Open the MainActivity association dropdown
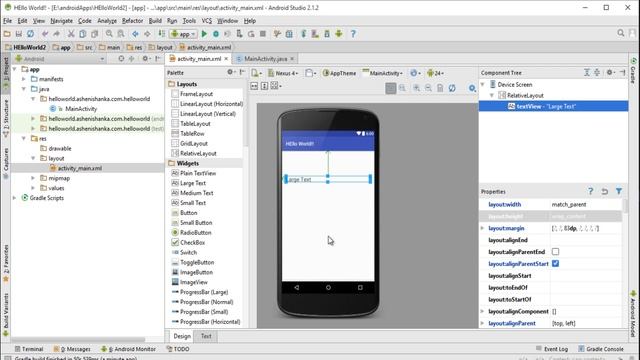 383,73
